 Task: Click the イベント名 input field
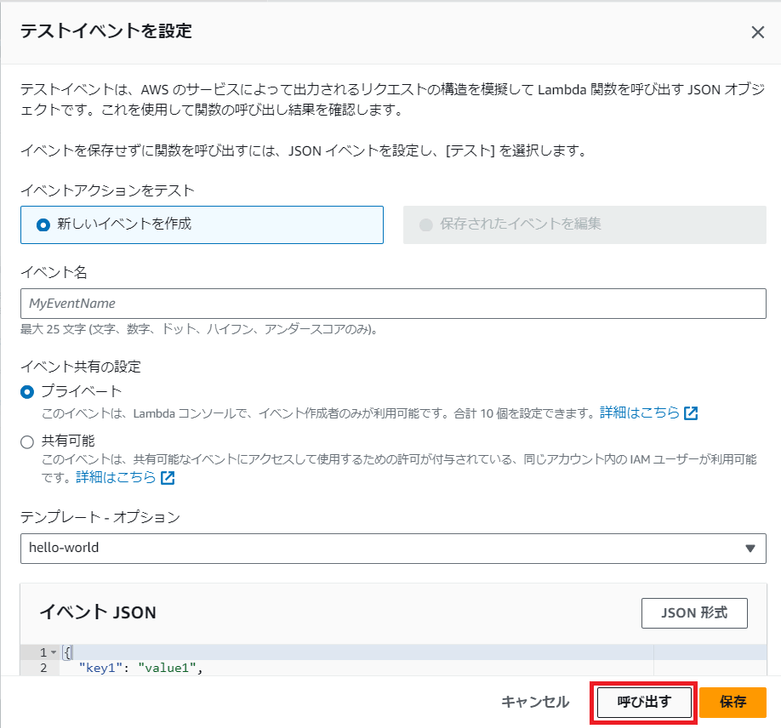click(x=393, y=303)
